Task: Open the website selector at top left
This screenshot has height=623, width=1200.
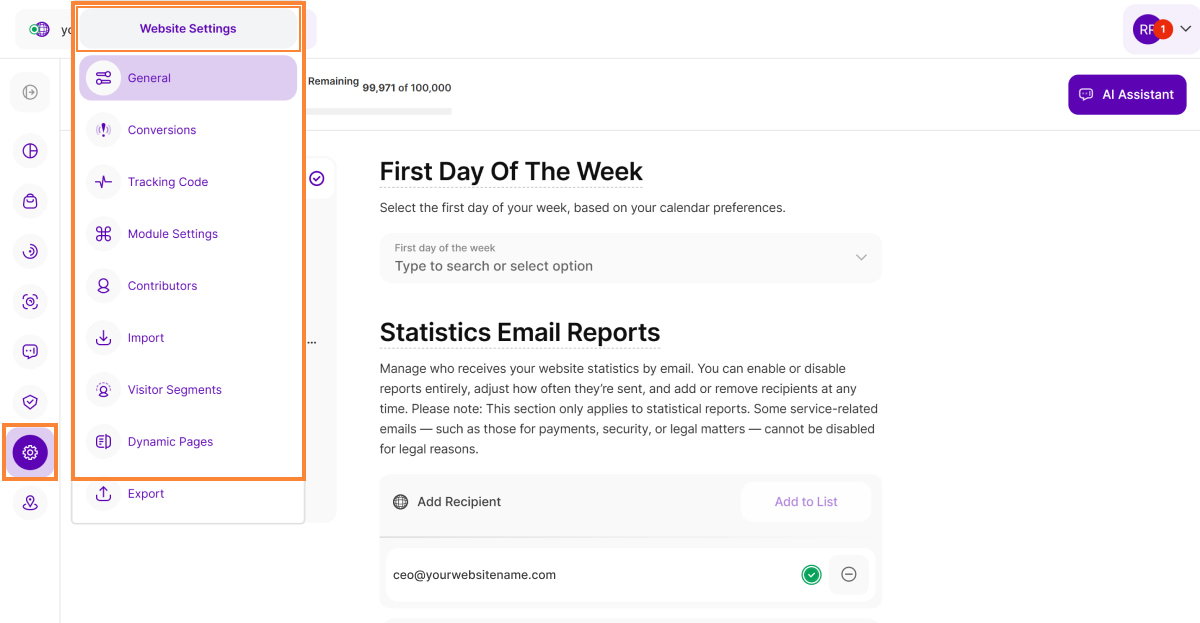Action: (x=45, y=30)
